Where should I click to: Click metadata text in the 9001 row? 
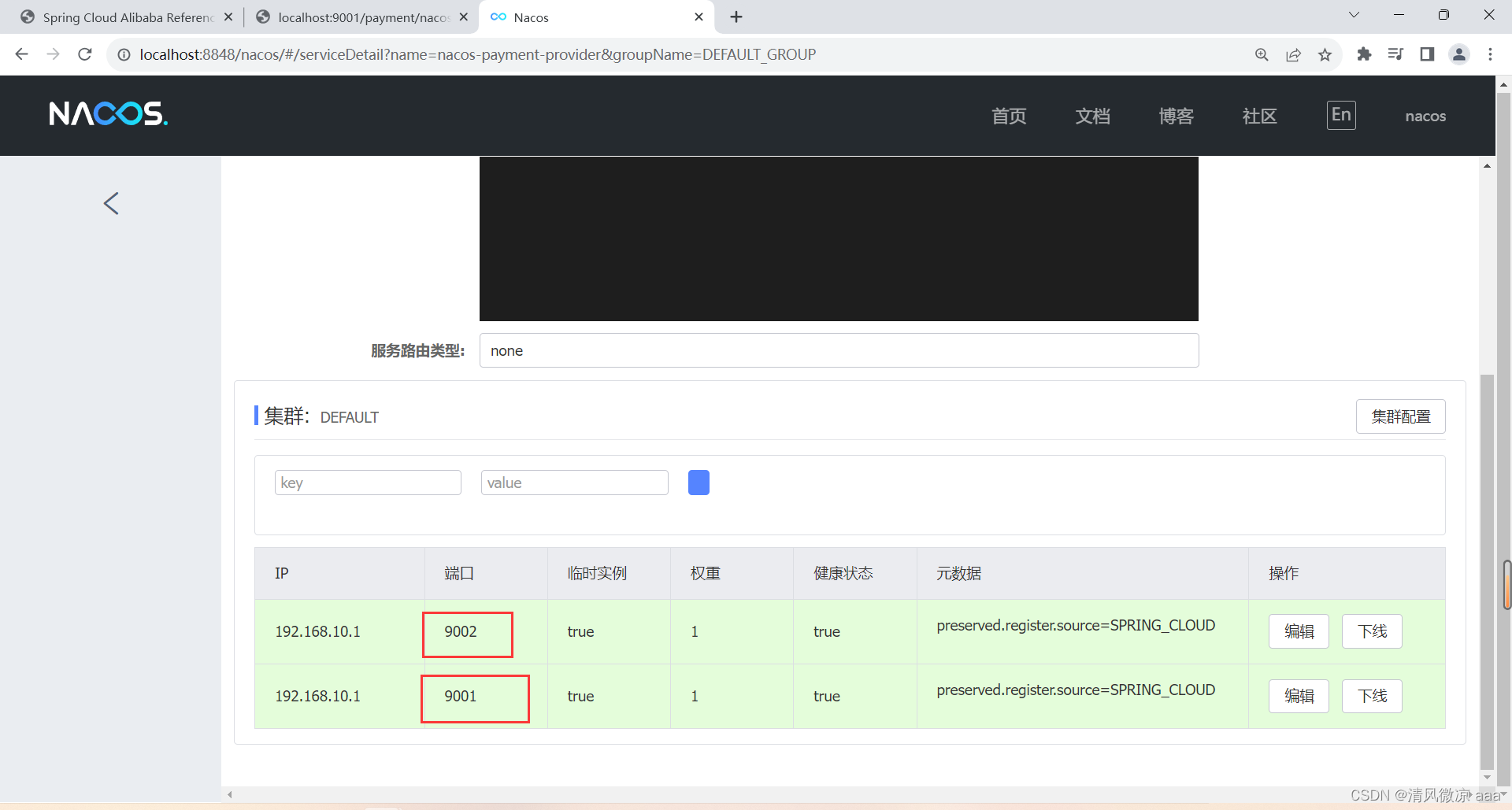point(1076,690)
